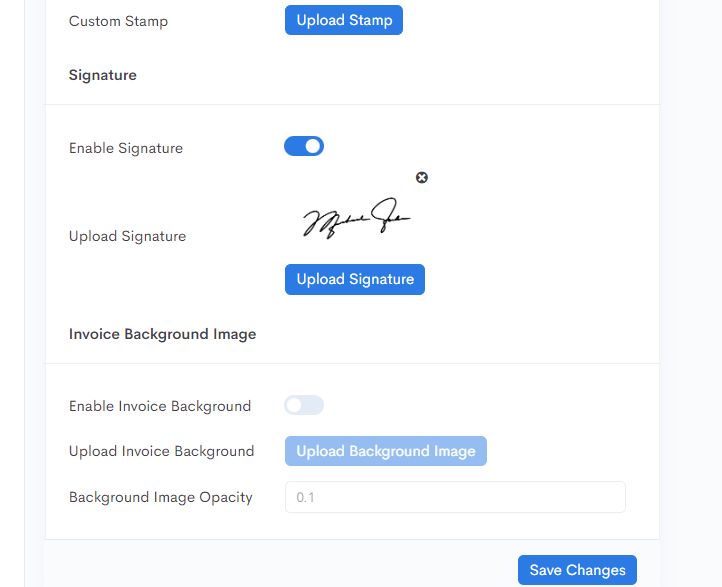
Task: Click the Invoice Background Image heading
Action: click(163, 334)
